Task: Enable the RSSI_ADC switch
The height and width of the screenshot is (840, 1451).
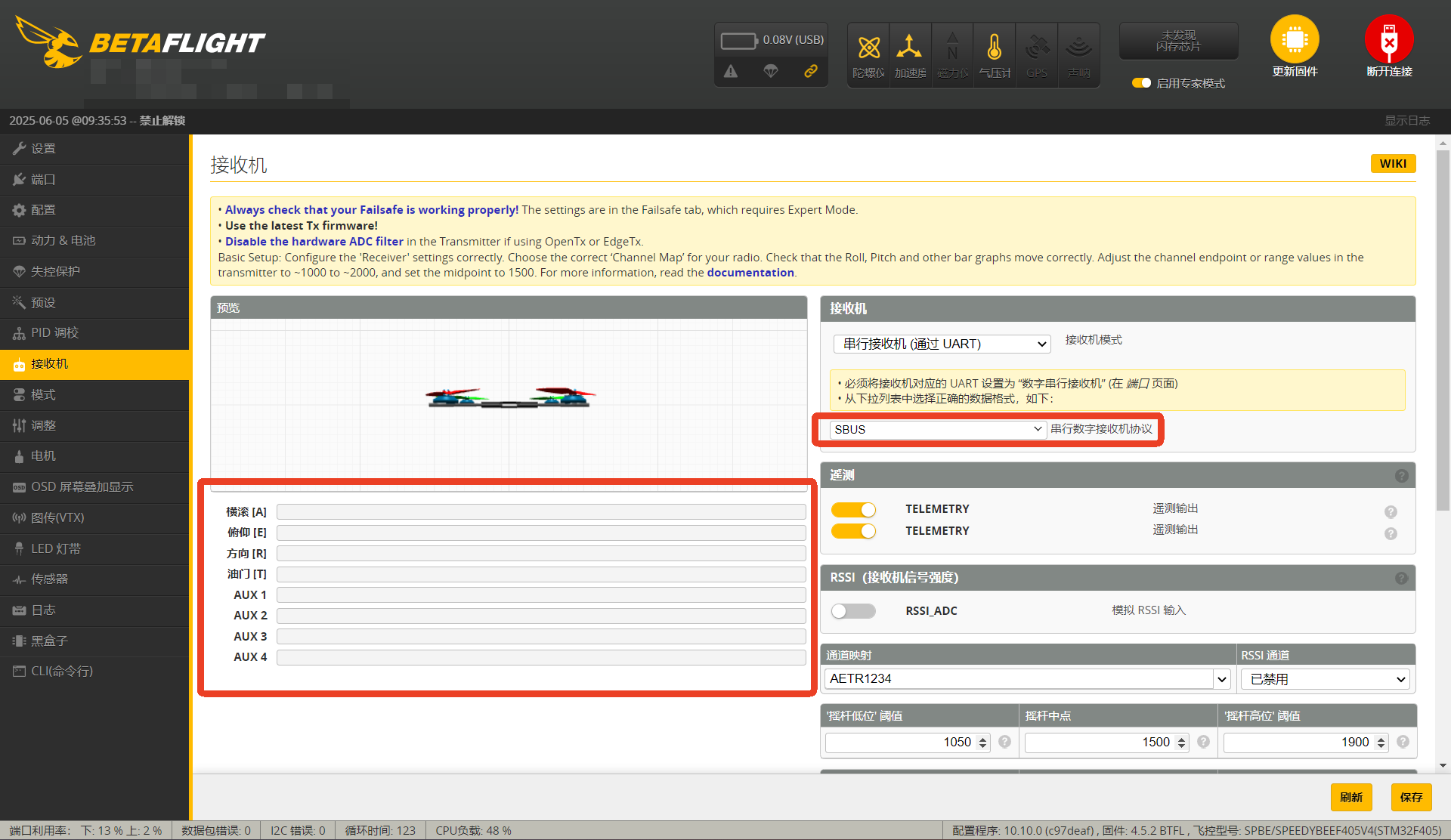Action: pyautogui.click(x=853, y=611)
